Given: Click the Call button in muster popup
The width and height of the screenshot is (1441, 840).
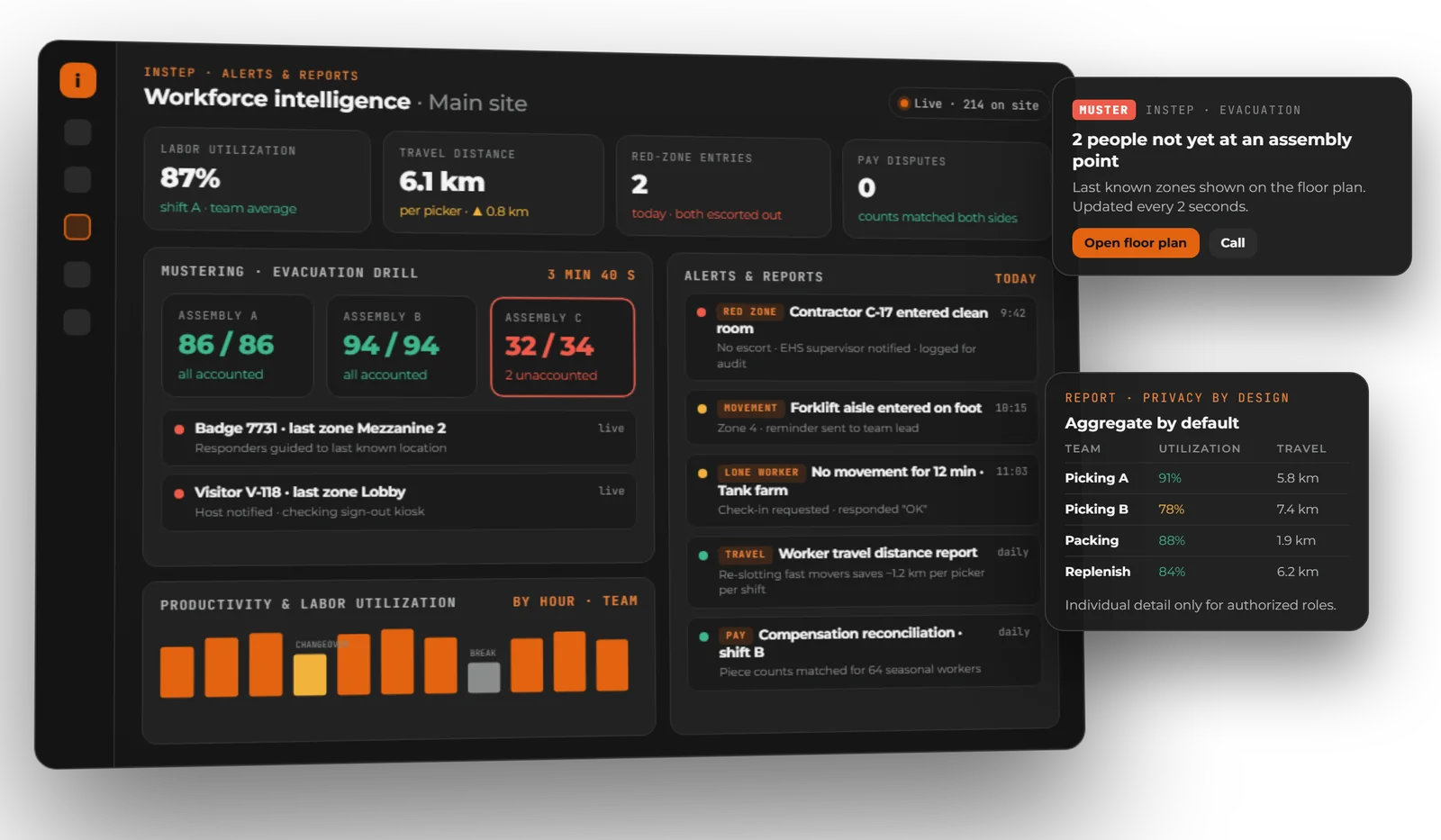Looking at the screenshot, I should tap(1232, 243).
